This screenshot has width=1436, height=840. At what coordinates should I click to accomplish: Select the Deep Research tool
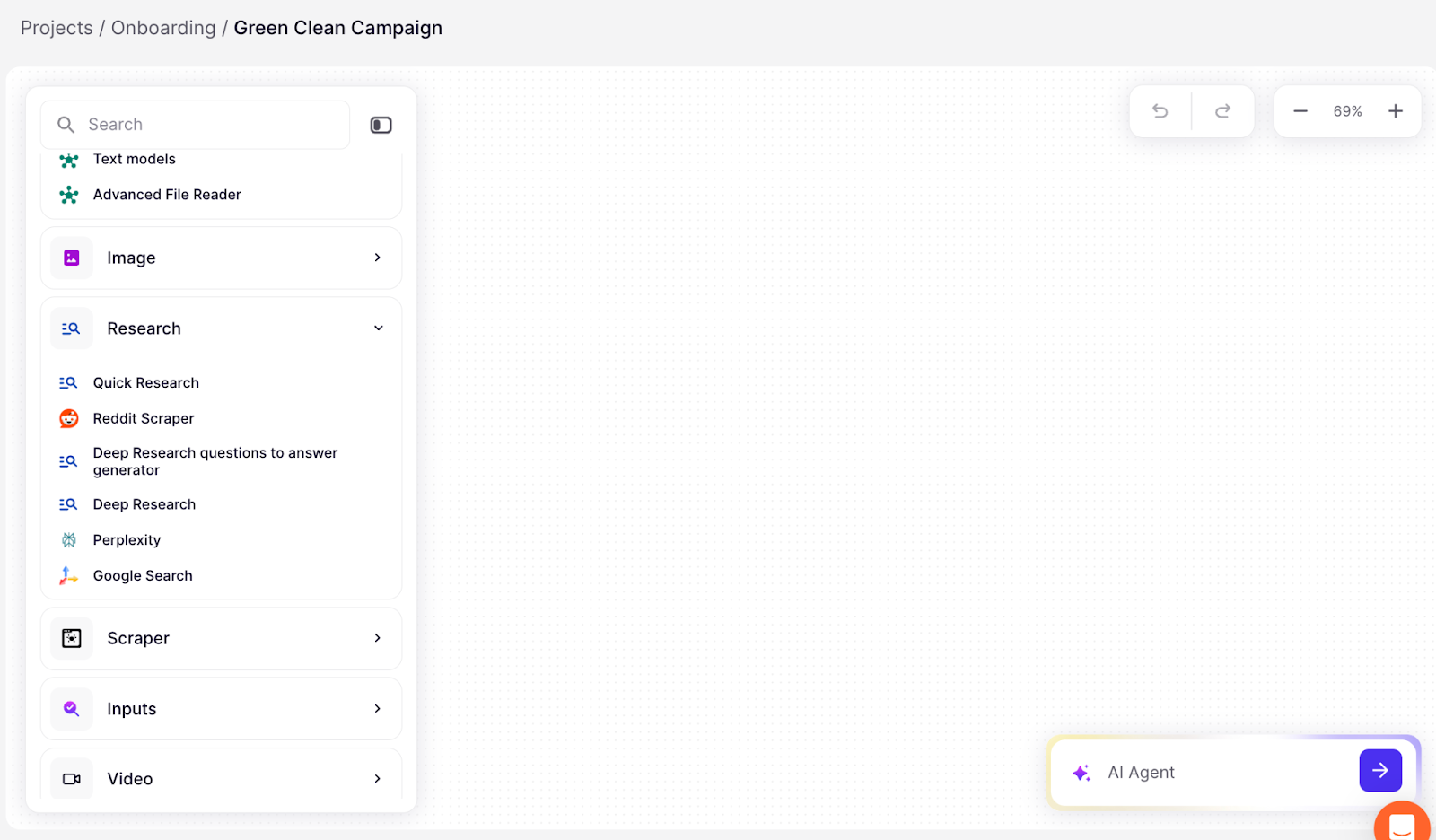(x=144, y=503)
